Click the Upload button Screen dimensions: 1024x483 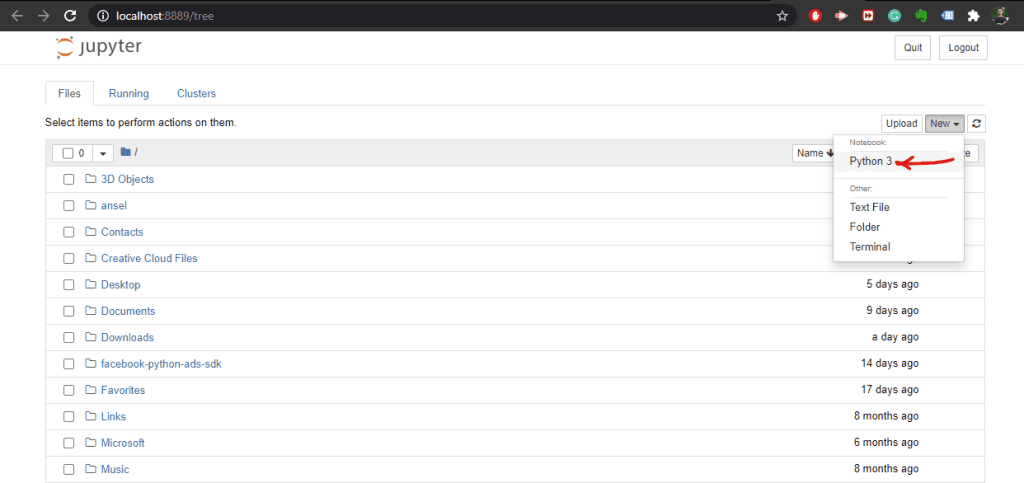(902, 123)
